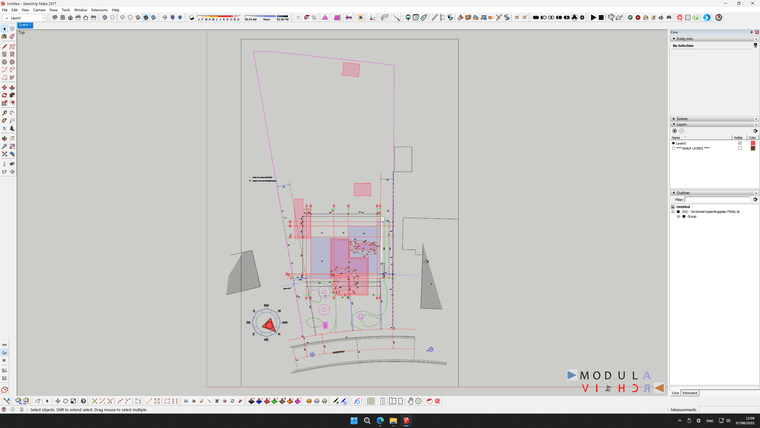Select the Move tool
Screen dimensions: 760x428
pos(4,88)
